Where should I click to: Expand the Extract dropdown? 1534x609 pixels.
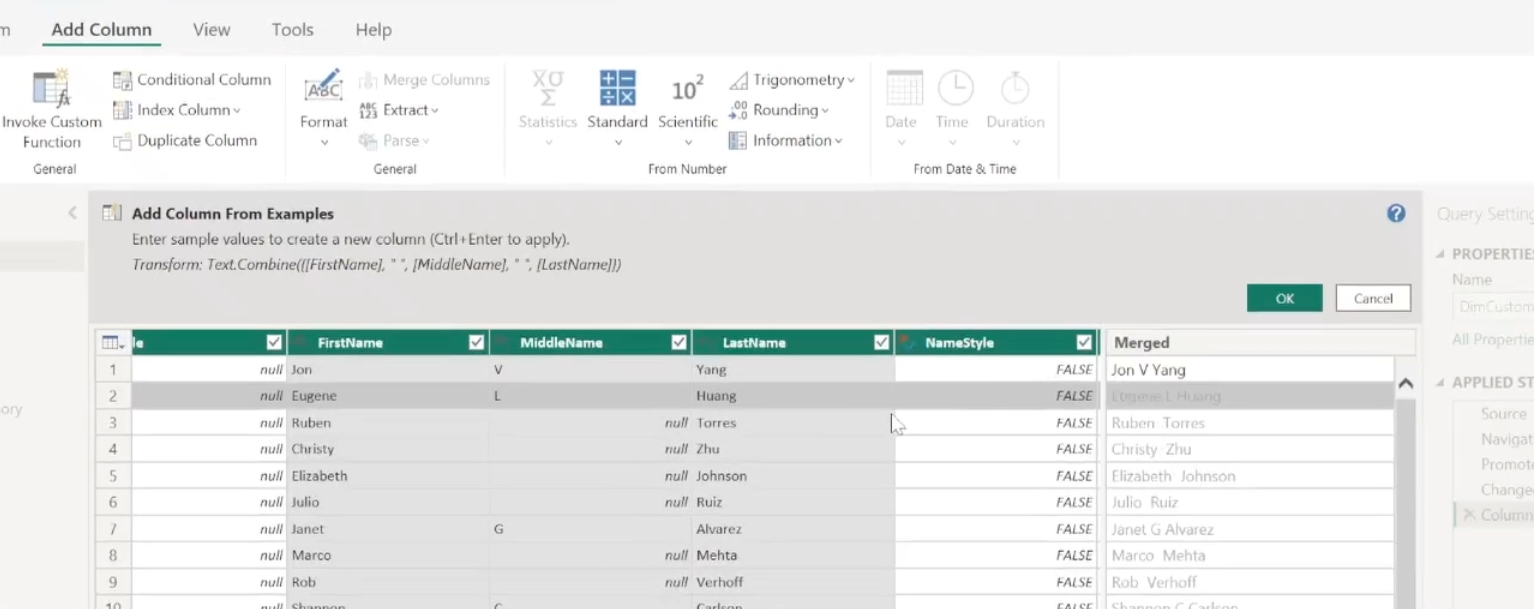(x=434, y=111)
